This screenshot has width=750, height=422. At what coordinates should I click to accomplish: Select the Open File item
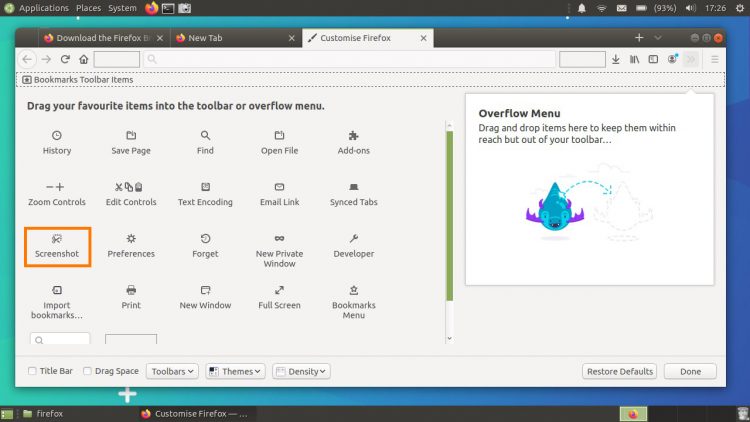[x=279, y=143]
